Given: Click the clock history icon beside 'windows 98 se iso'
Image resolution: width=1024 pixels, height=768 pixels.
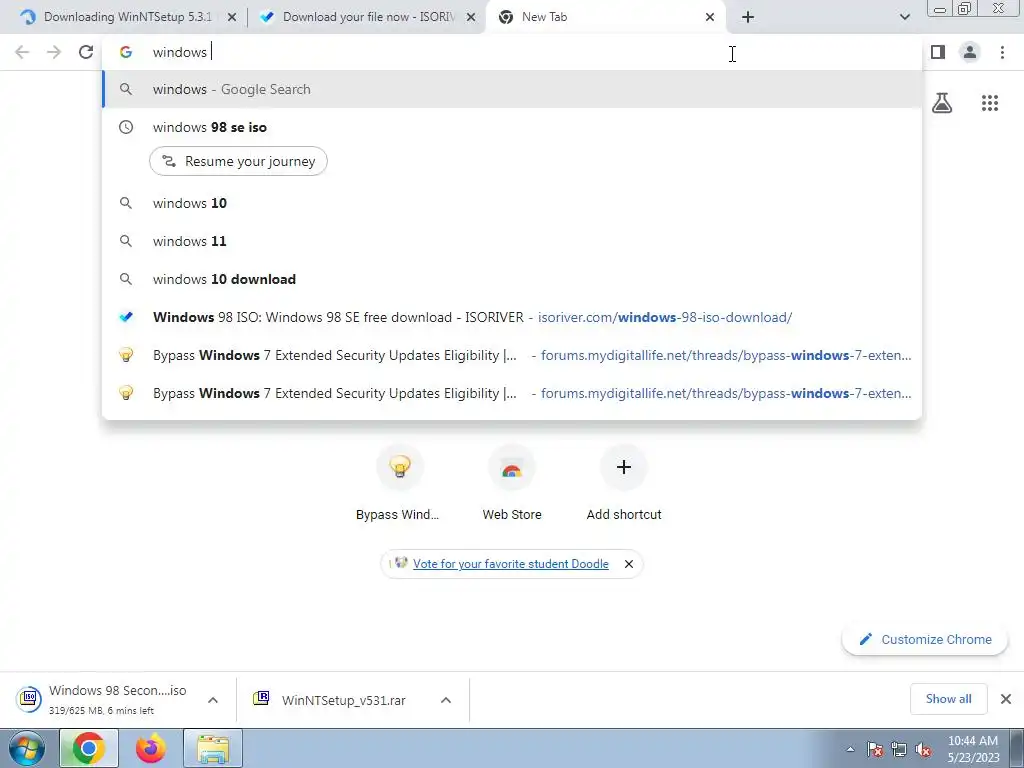Looking at the screenshot, I should (126, 127).
